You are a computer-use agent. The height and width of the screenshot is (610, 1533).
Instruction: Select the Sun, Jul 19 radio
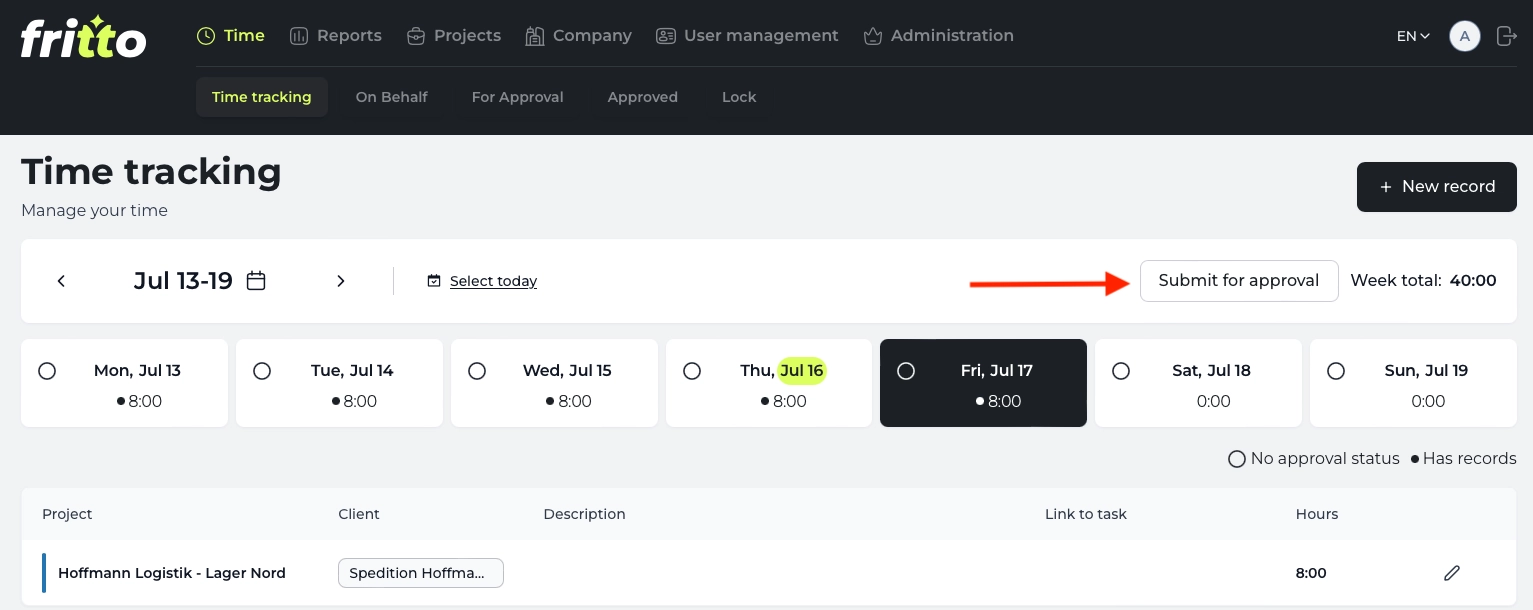point(1336,371)
